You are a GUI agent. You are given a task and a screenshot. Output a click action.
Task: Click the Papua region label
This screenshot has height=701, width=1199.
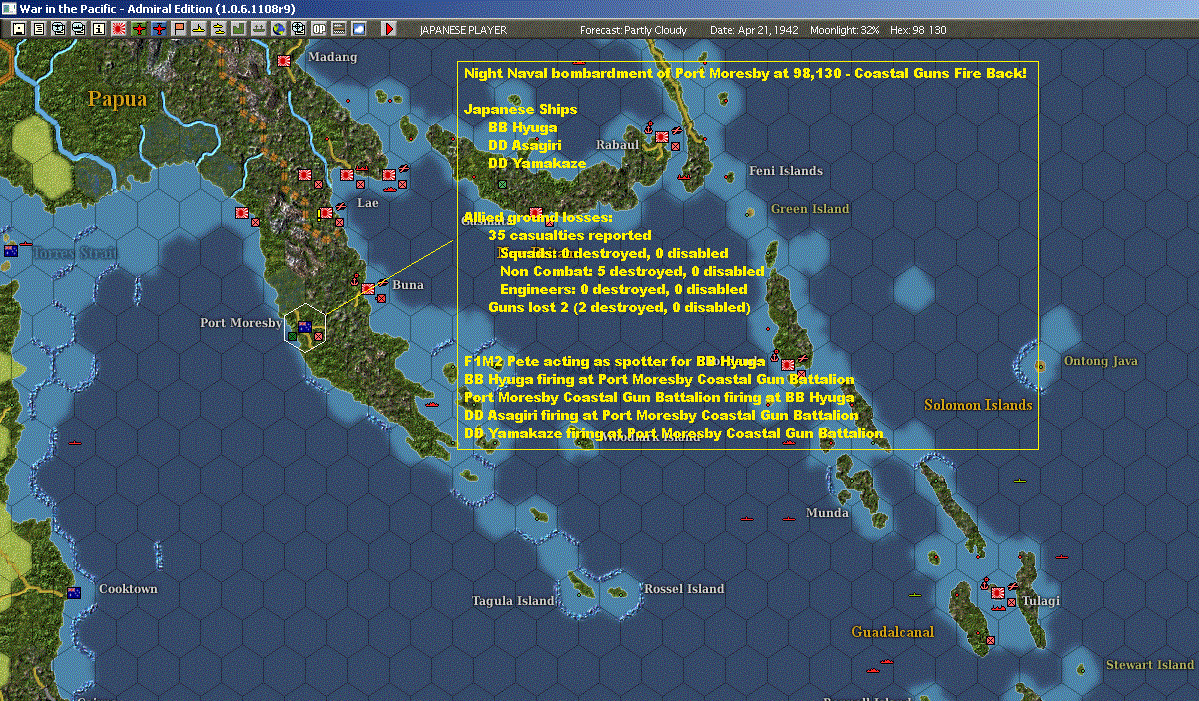click(x=117, y=99)
